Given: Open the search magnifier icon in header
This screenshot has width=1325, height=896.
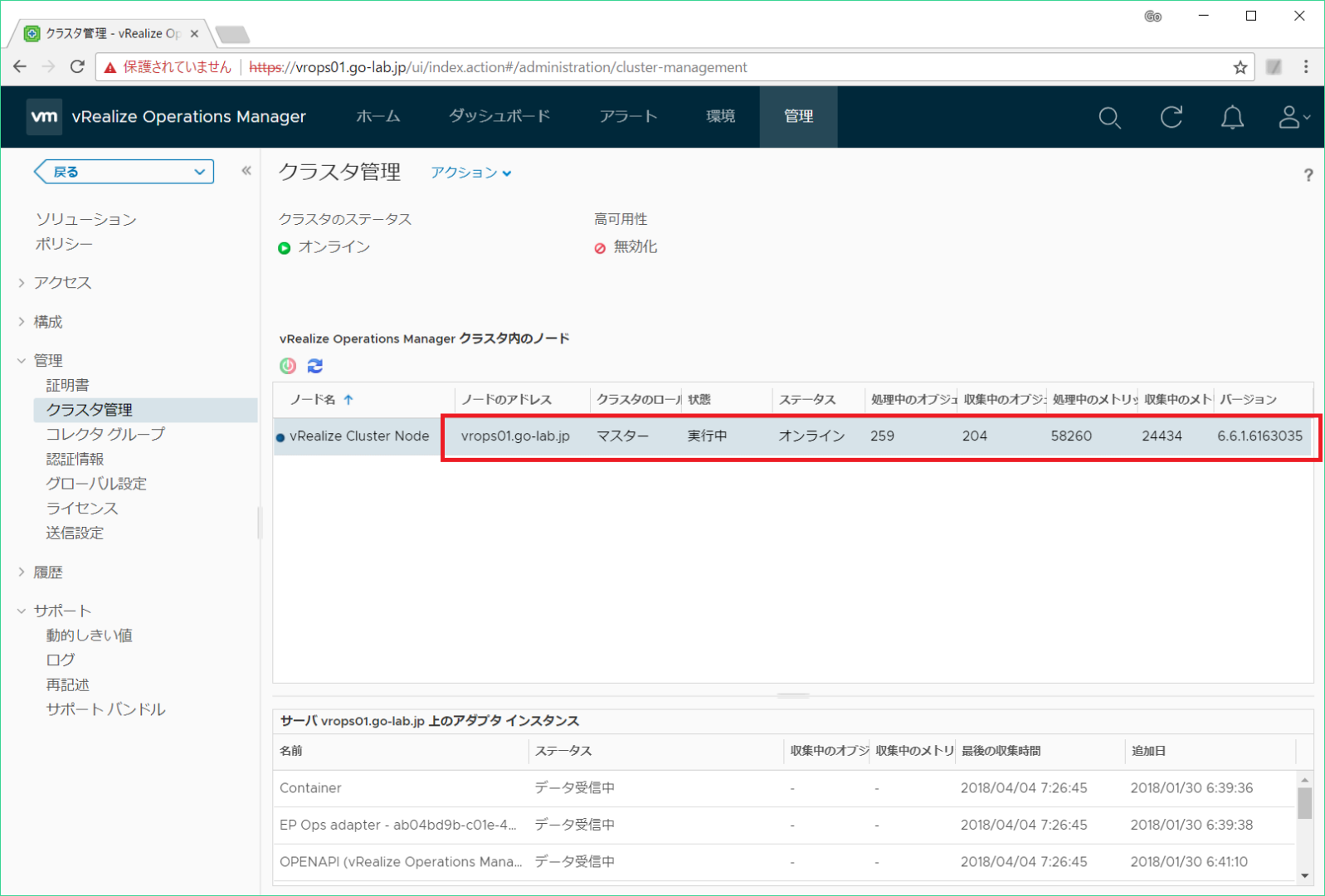Looking at the screenshot, I should [1109, 118].
